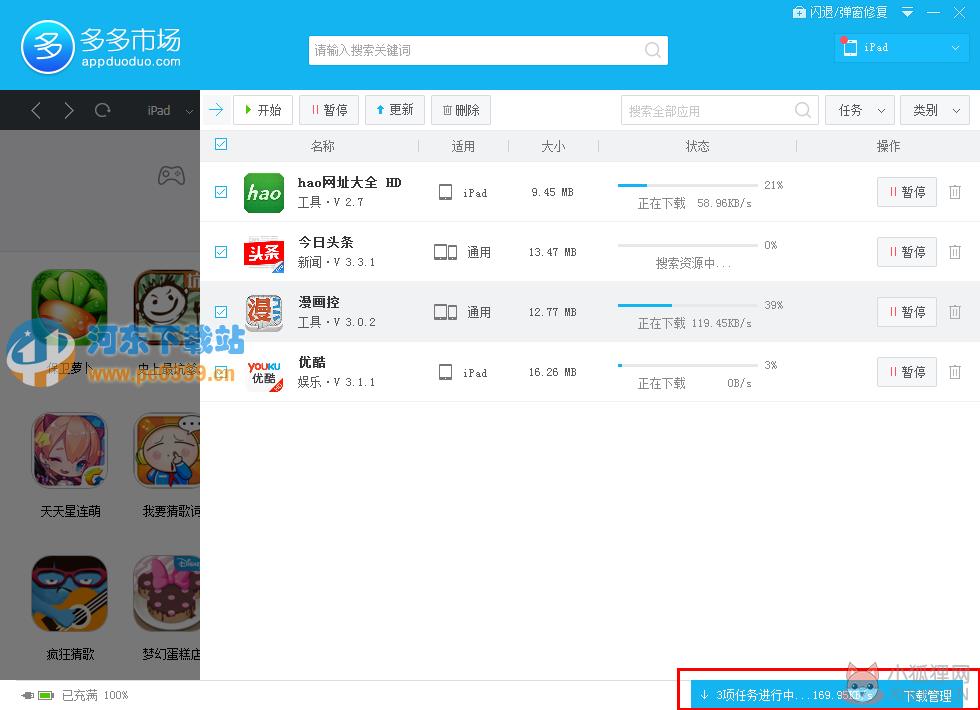The width and height of the screenshot is (980, 710).
Task: Open the game controller category icon
Action: tap(171, 176)
